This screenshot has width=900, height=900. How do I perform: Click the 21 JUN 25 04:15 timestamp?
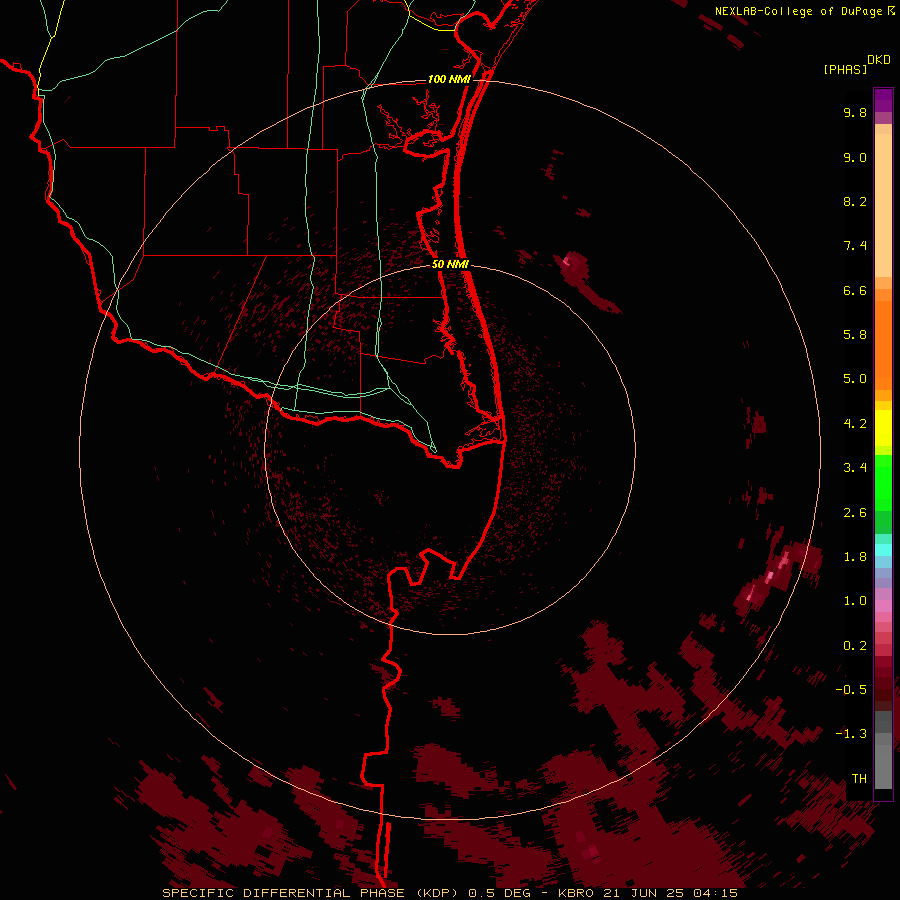pyautogui.click(x=672, y=893)
